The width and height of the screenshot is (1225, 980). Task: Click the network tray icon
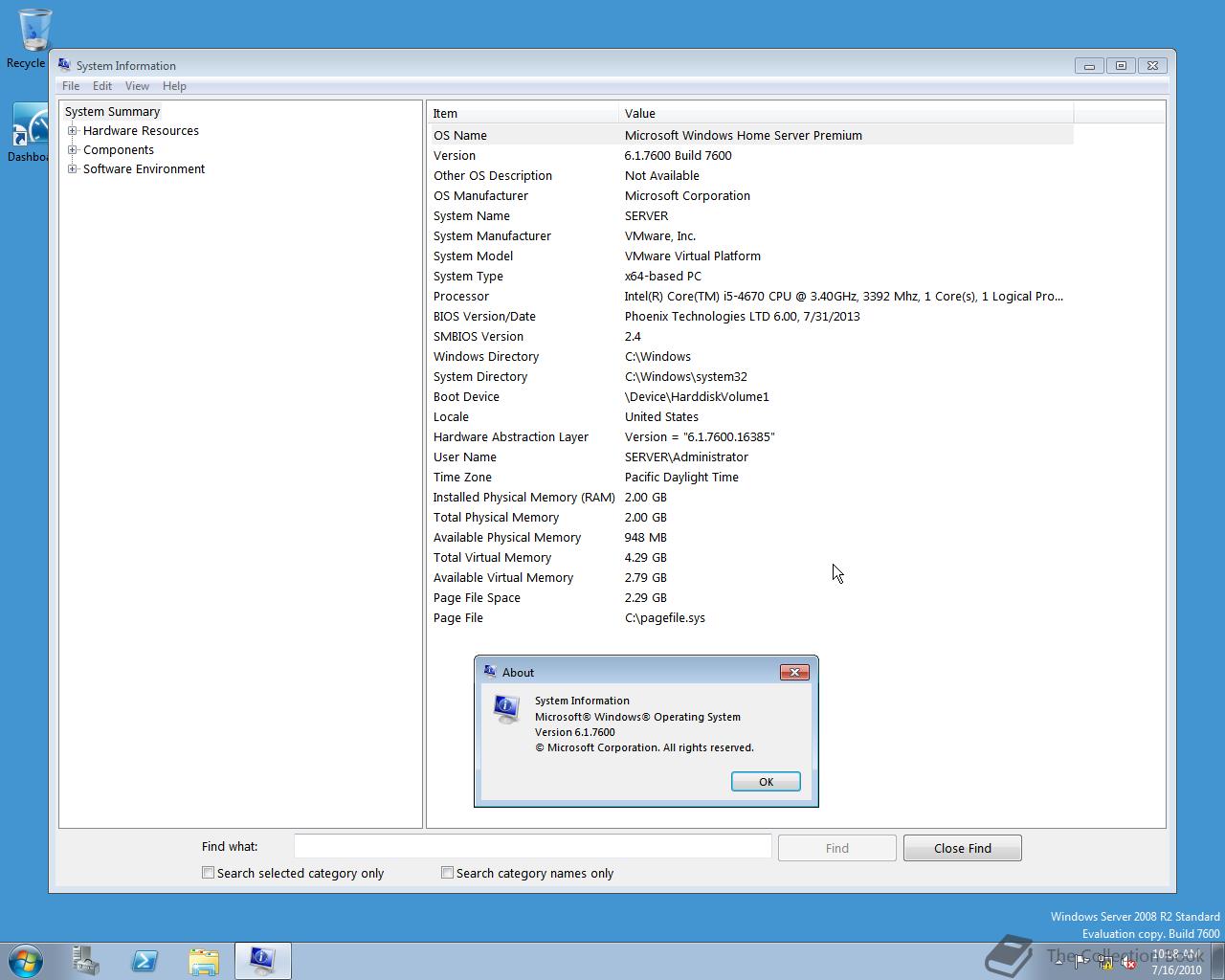(x=1105, y=961)
